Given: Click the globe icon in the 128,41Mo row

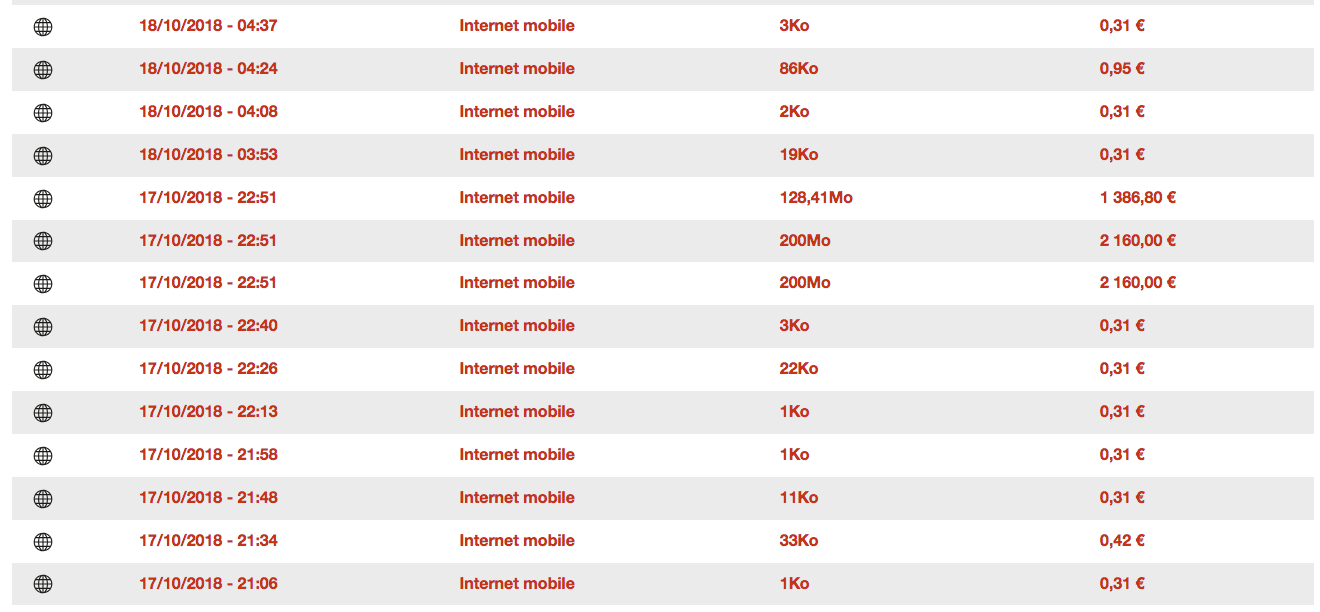Looking at the screenshot, I should pos(43,199).
